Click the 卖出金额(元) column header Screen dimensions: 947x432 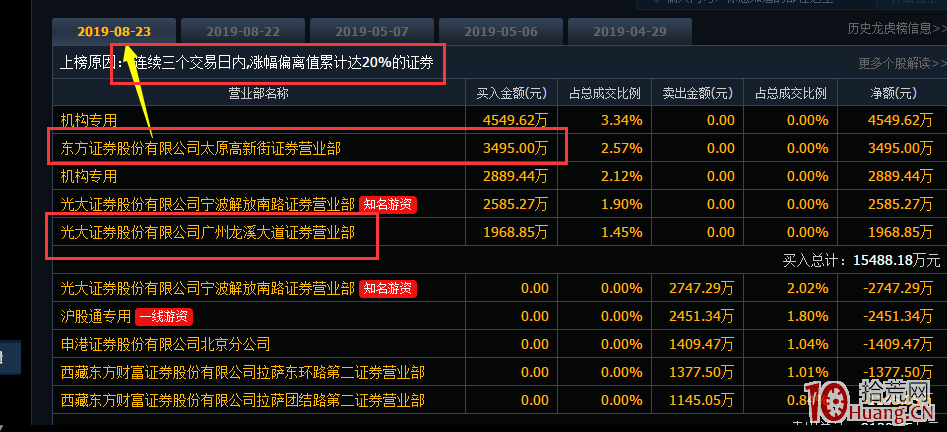(x=697, y=93)
